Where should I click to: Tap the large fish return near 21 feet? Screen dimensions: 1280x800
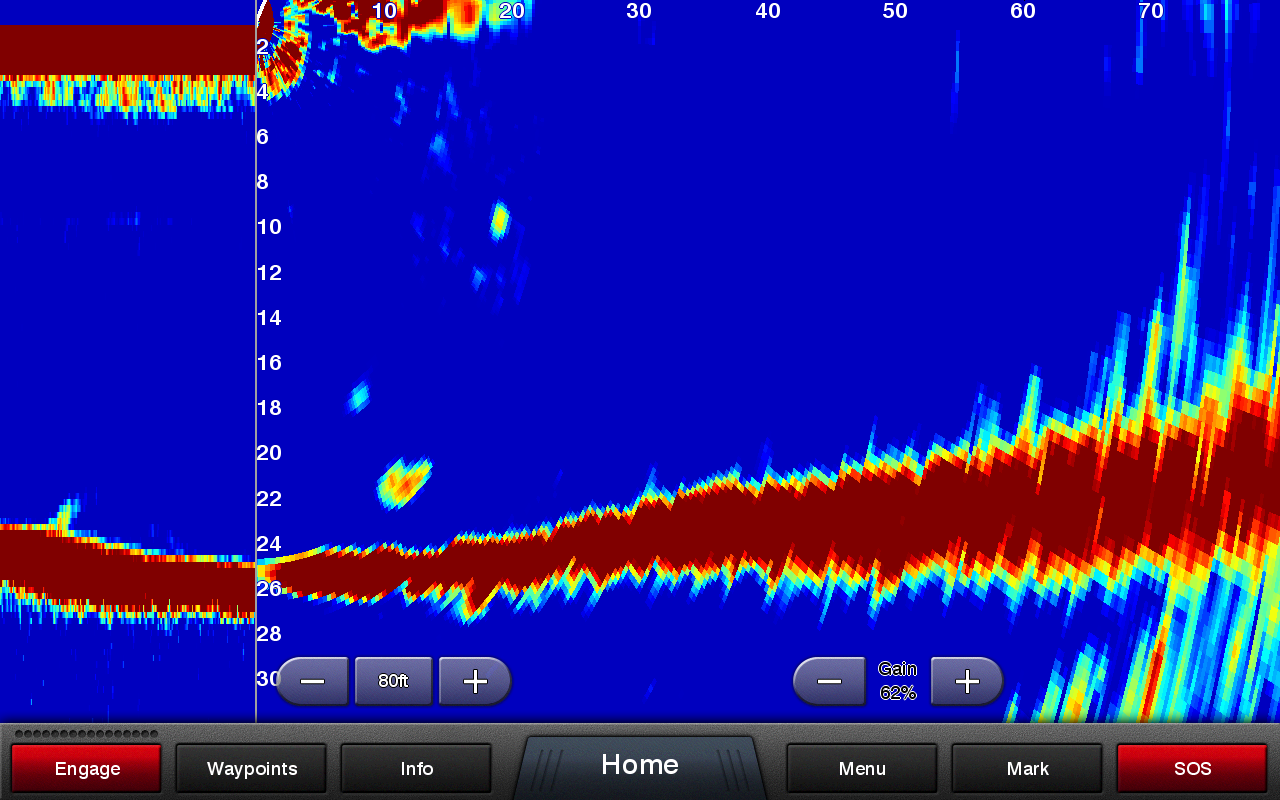tap(403, 481)
